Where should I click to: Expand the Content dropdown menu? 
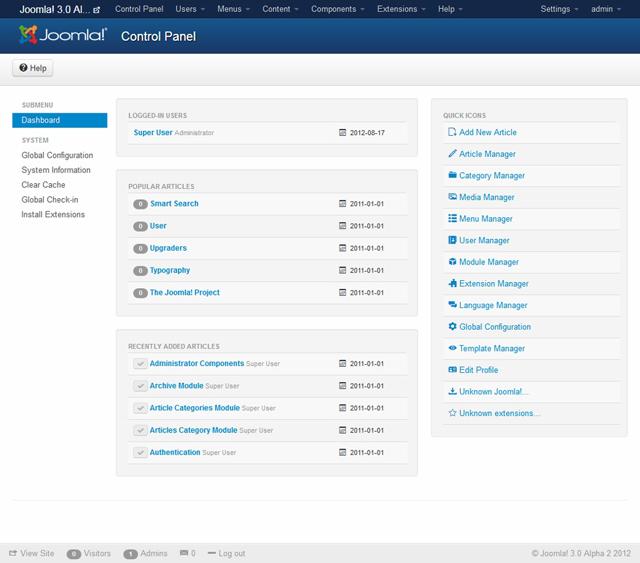tap(280, 9)
